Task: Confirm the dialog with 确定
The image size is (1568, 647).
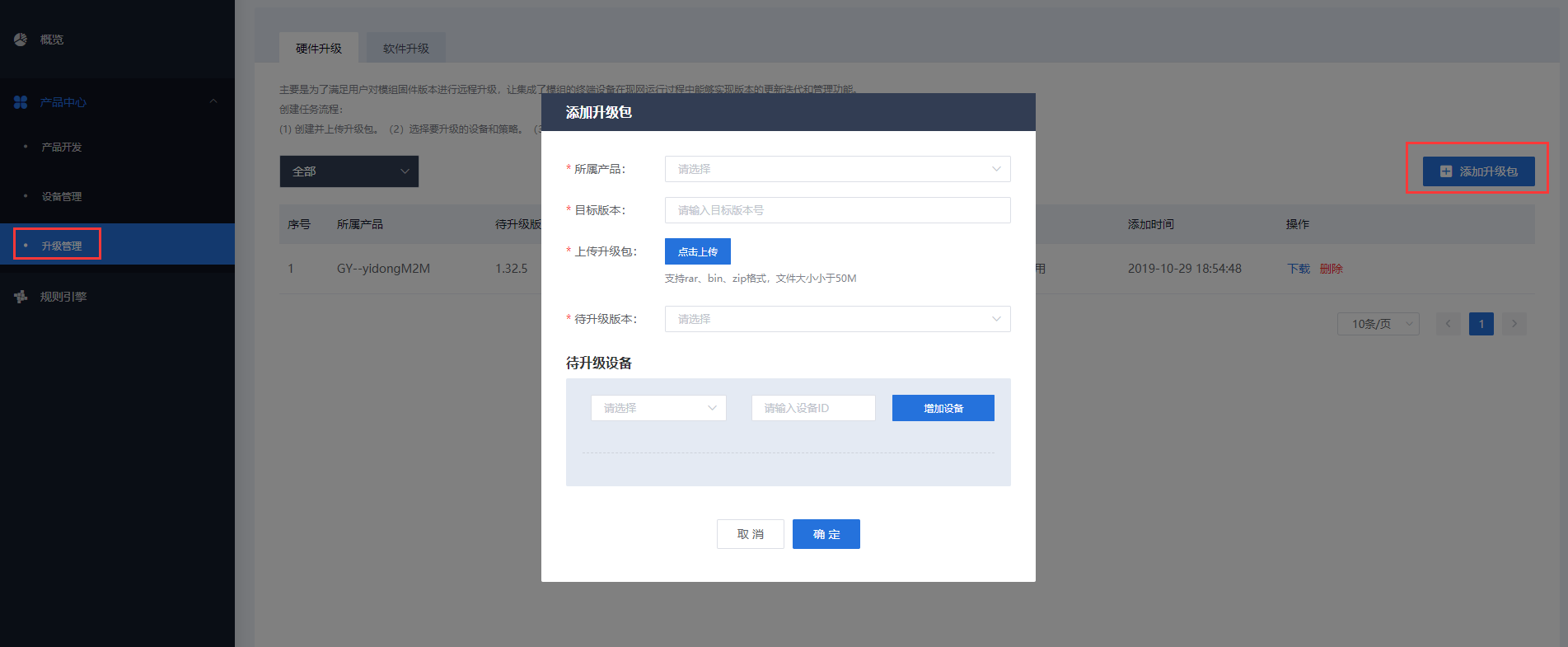Action: 826,534
